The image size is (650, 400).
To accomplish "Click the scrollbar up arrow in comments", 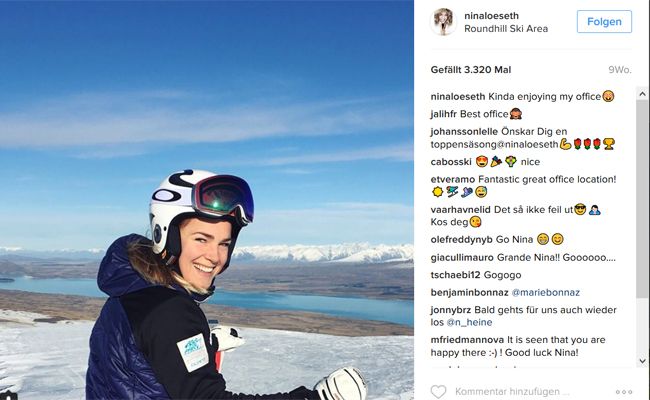I will point(642,94).
